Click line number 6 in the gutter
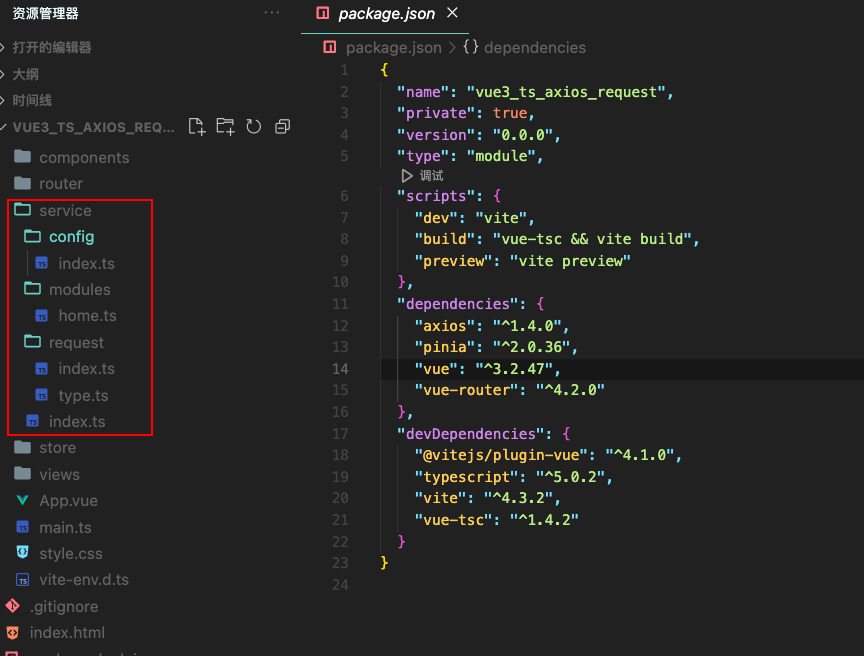The image size is (864, 656). 344,196
